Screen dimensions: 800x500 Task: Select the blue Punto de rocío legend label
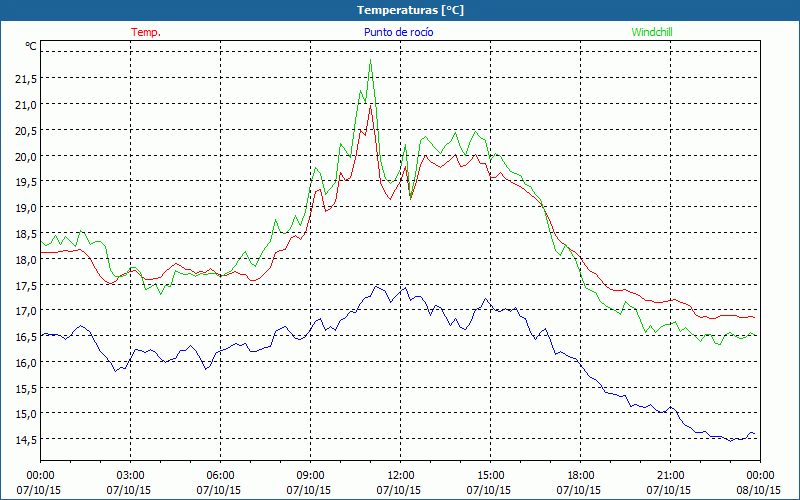(x=398, y=32)
